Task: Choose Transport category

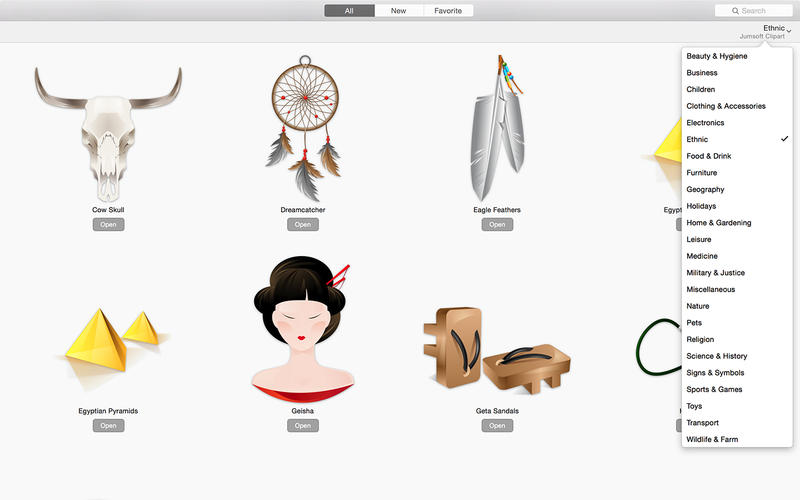Action: tap(737, 423)
